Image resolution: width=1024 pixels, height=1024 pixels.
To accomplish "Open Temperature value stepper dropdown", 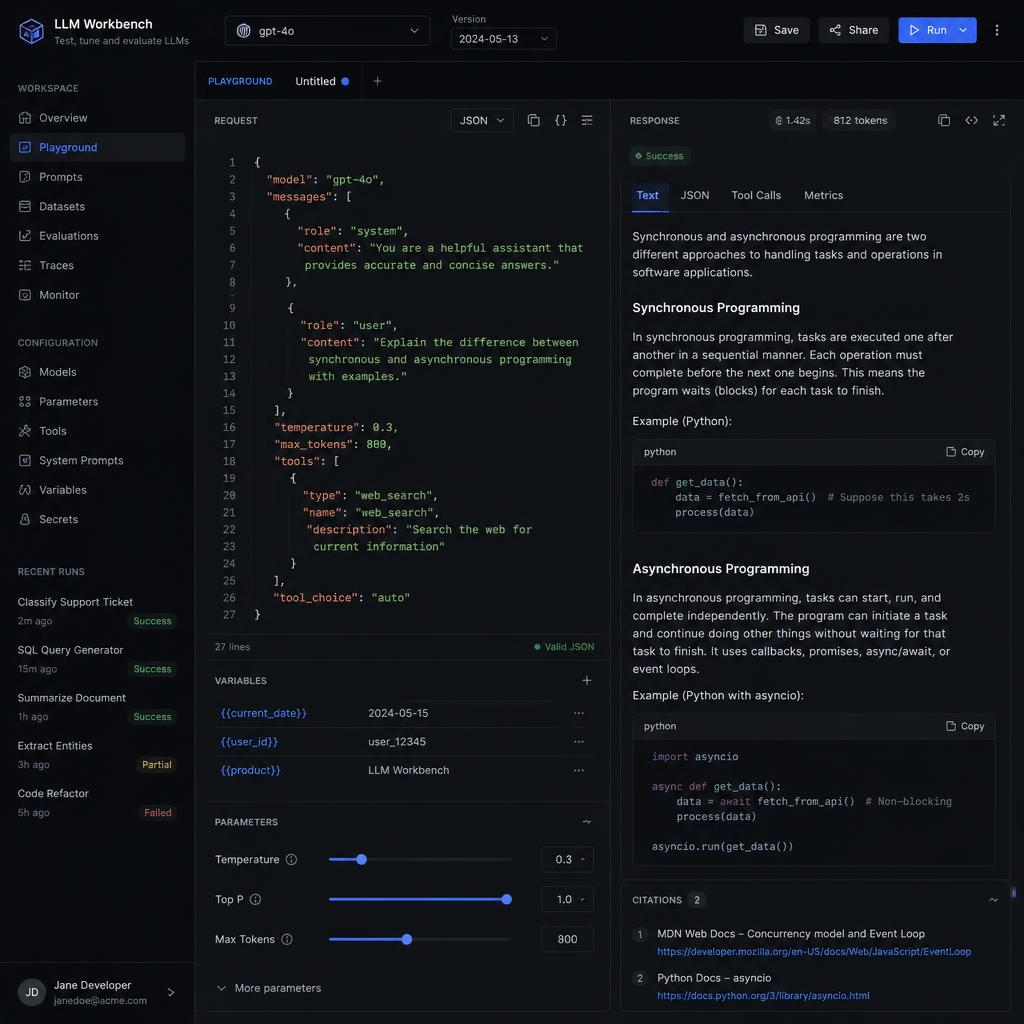I will click(583, 859).
